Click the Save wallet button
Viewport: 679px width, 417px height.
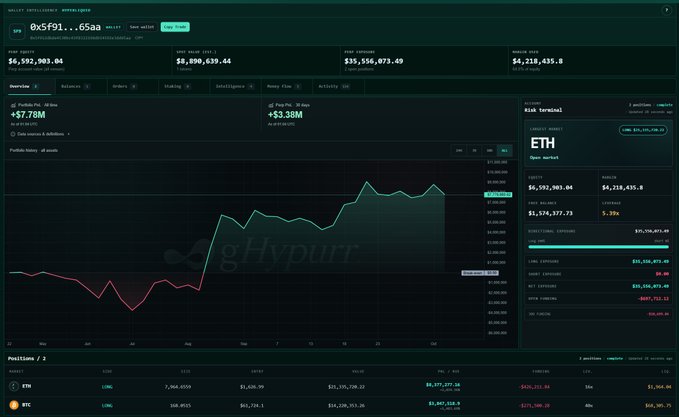tap(142, 27)
